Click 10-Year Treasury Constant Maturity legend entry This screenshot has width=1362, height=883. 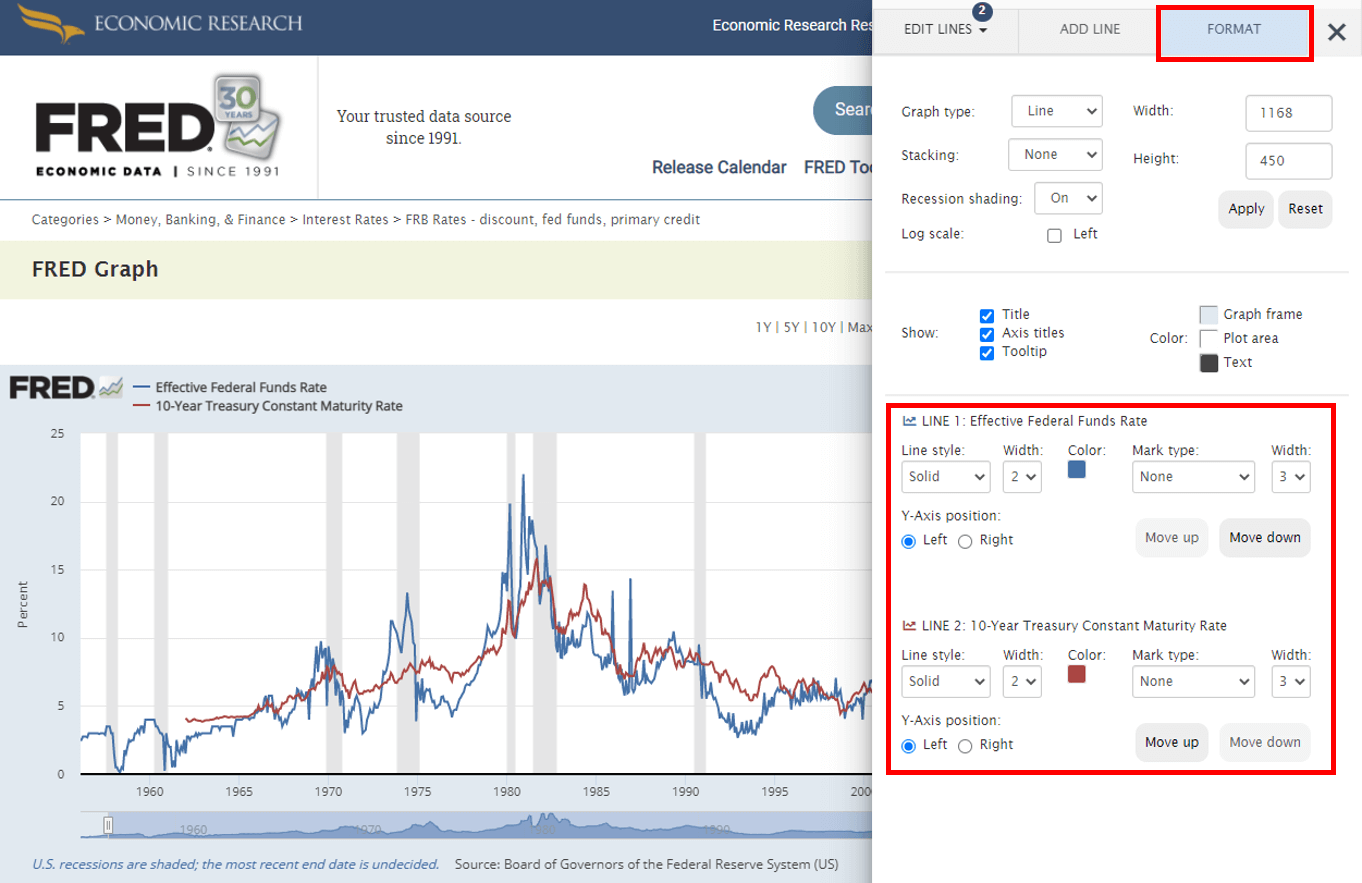click(267, 406)
